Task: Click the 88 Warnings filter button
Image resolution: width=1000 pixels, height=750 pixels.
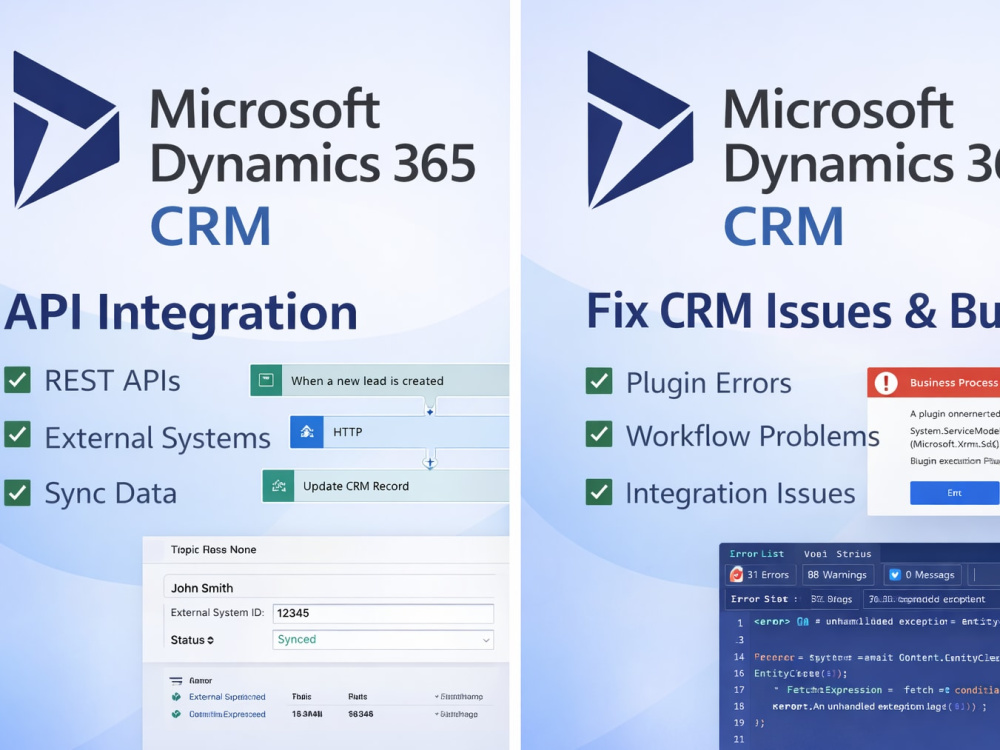Action: (837, 575)
